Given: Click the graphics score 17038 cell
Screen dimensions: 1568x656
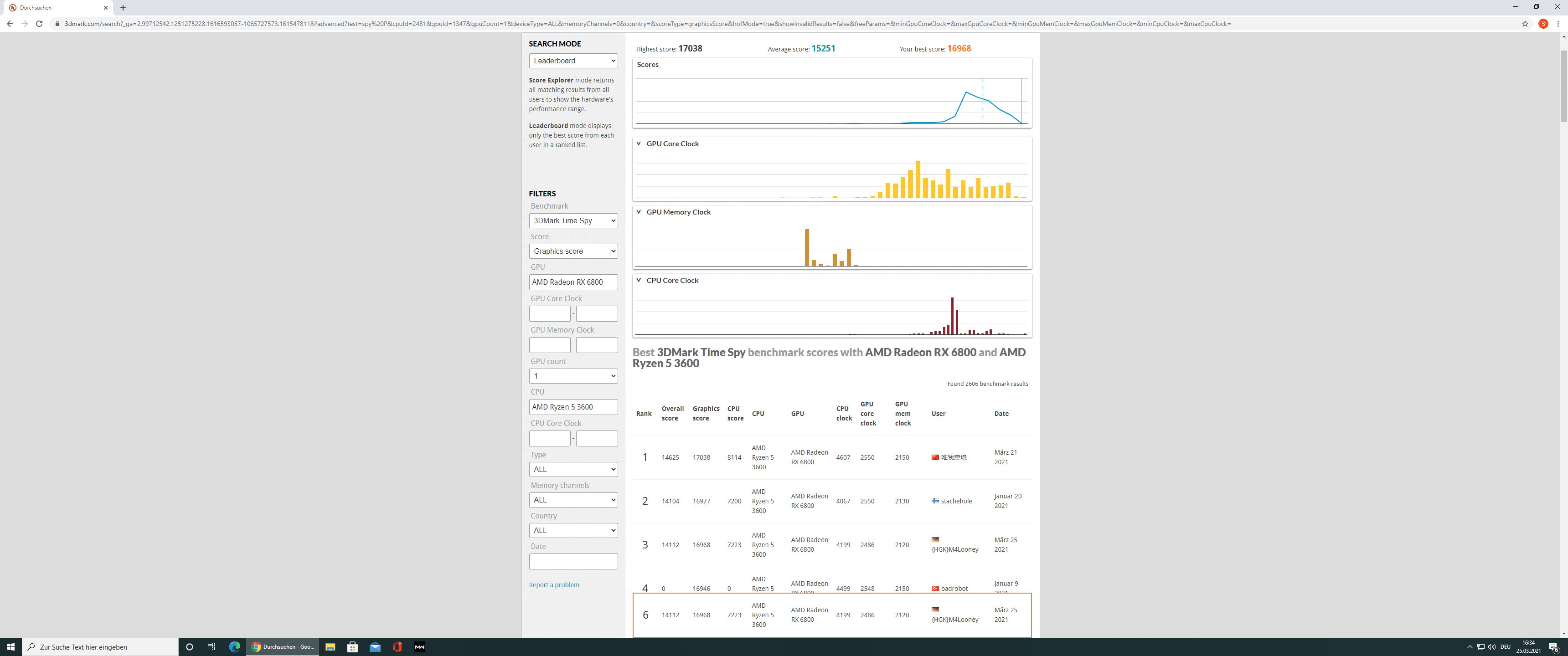Looking at the screenshot, I should click(701, 457).
